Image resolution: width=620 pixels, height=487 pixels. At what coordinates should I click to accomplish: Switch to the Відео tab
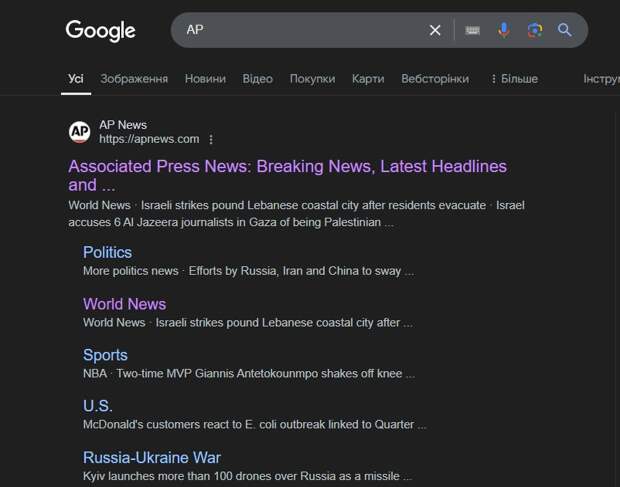click(258, 79)
